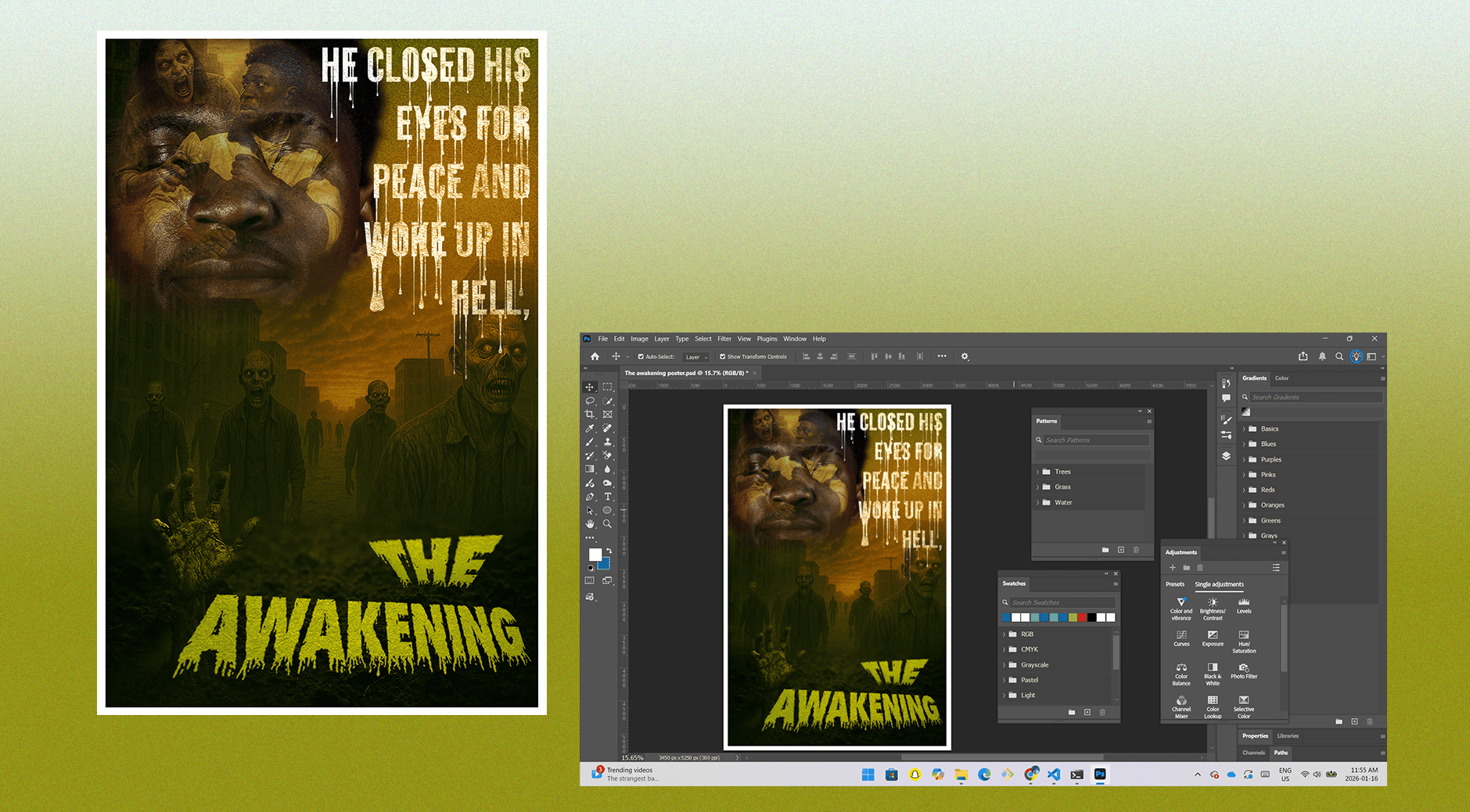This screenshot has height=812, width=1470.
Task: Add a Photo Filter adjustment
Action: 1244,670
